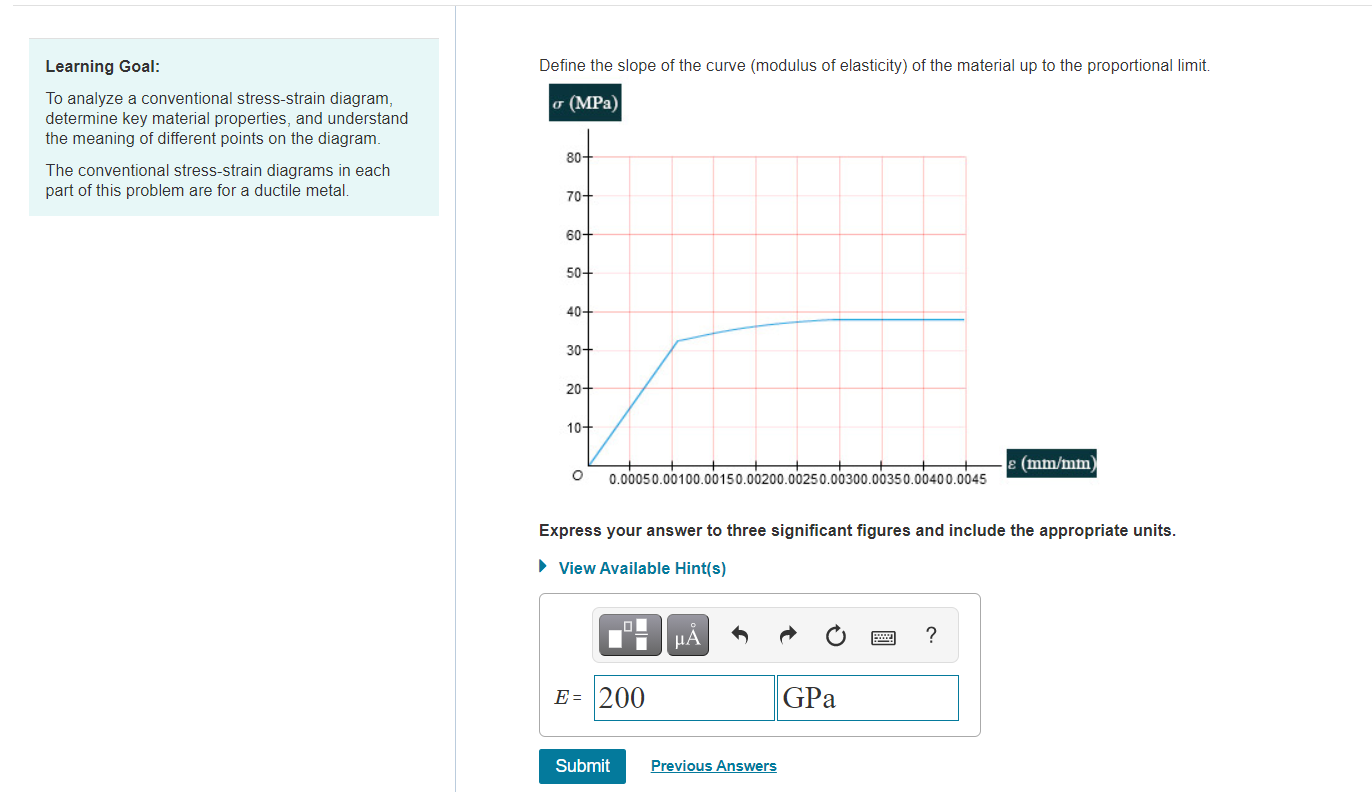Click the σ (MPa) axis label
This screenshot has height=792, width=1372.
[584, 102]
